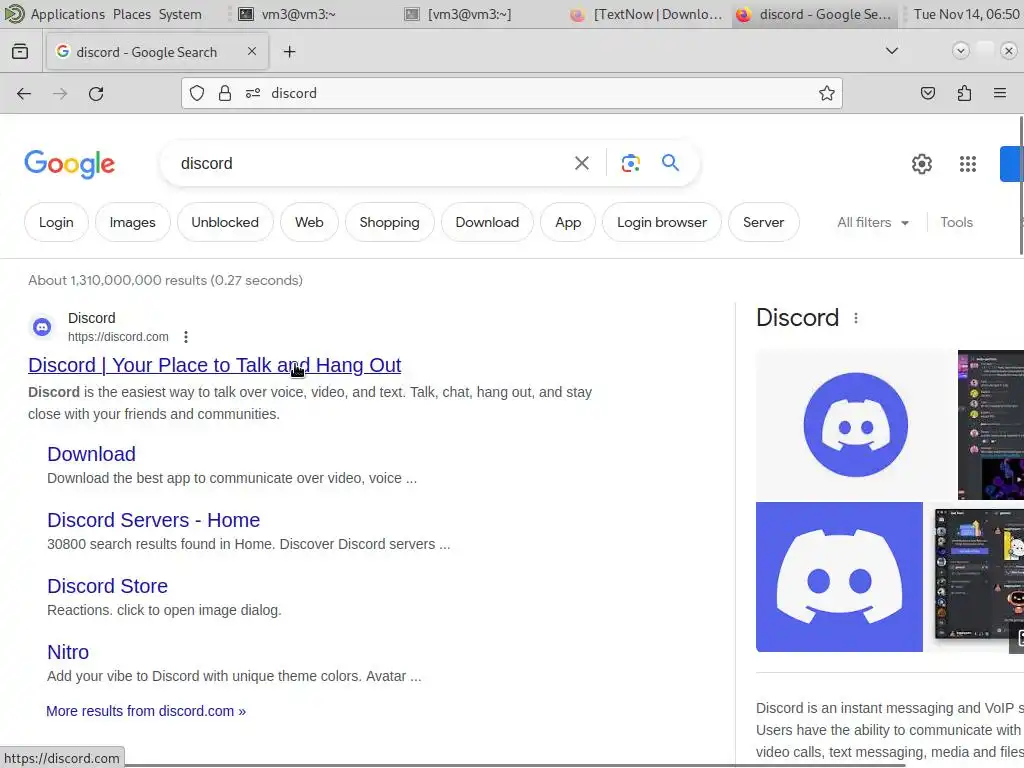
Task: Open the Save to Pocket icon
Action: pos(927,93)
